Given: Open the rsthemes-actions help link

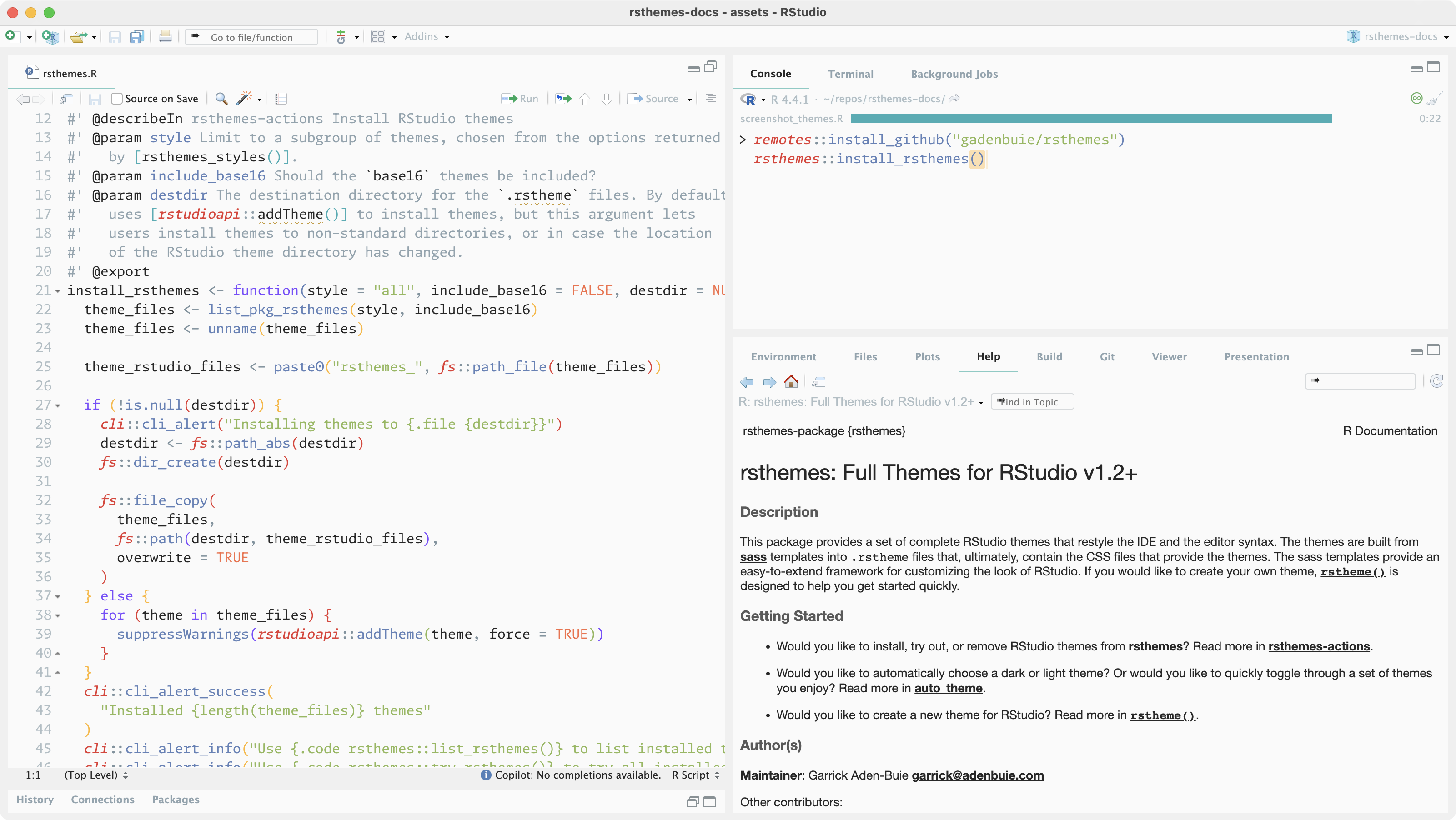Looking at the screenshot, I should pos(1319,646).
